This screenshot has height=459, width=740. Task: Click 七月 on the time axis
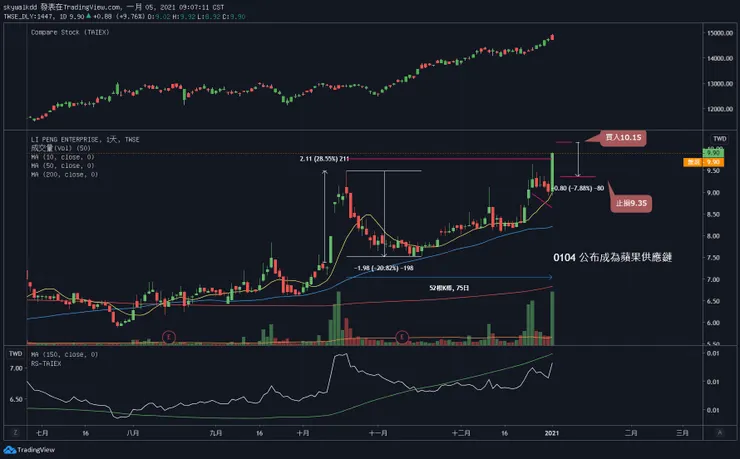[x=42, y=433]
